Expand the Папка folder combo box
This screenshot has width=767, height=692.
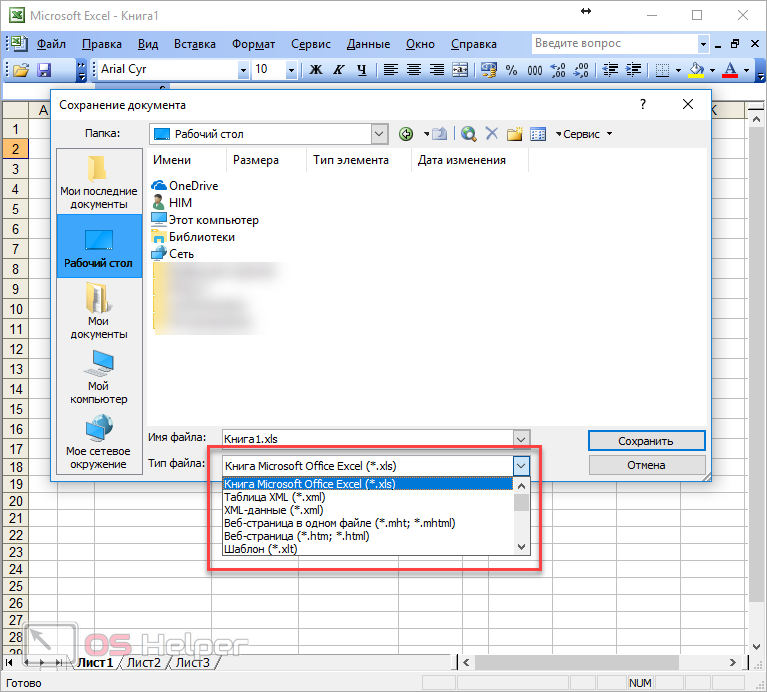(x=379, y=134)
